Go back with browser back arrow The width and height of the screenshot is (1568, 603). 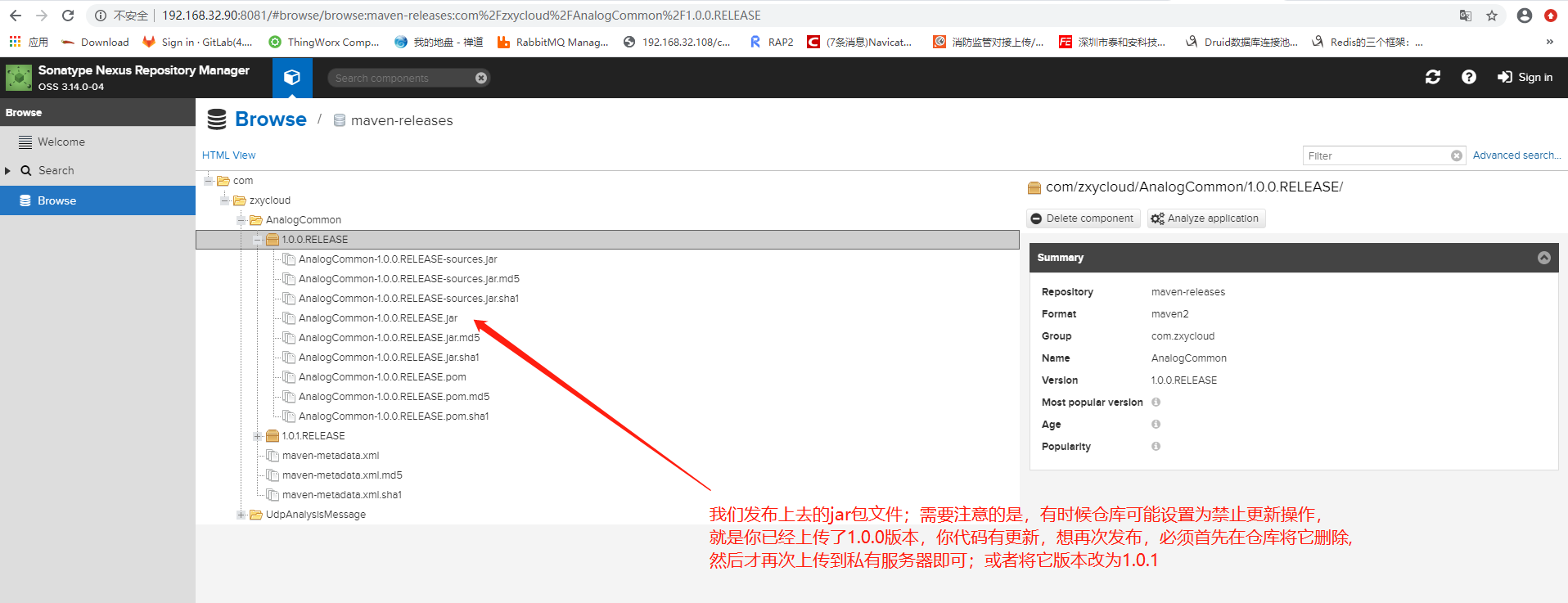click(x=15, y=16)
